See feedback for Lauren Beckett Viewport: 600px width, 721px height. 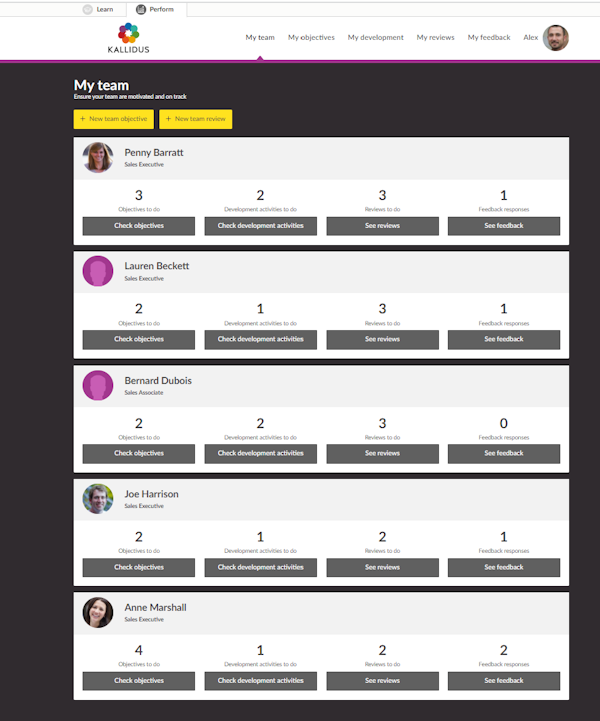coord(503,339)
